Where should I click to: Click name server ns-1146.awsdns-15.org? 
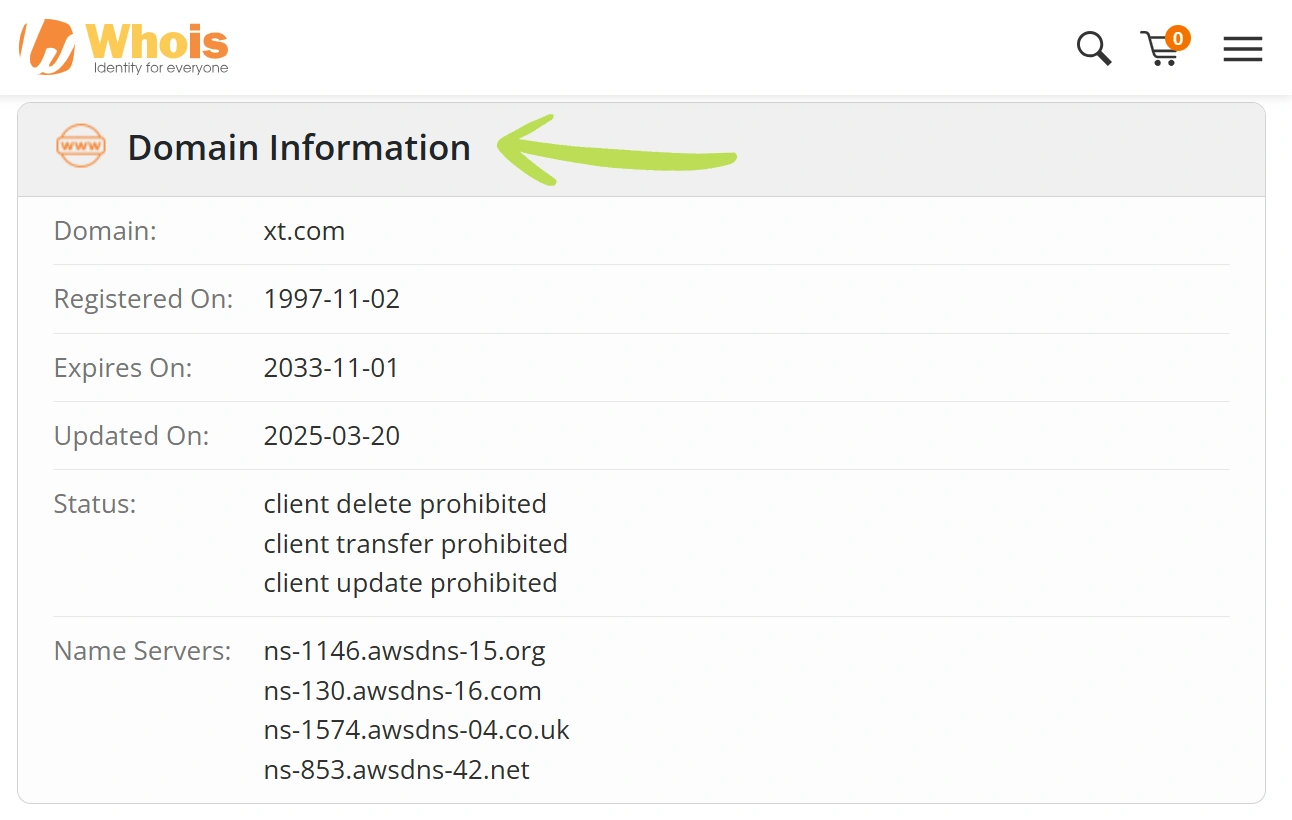[405, 651]
